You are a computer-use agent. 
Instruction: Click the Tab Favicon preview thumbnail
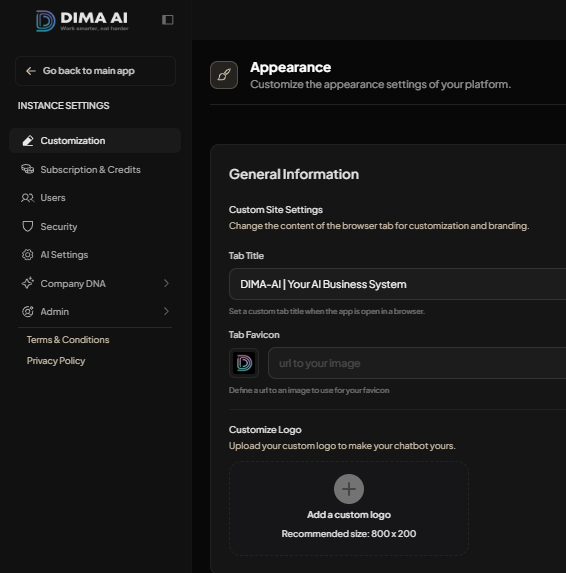244,363
